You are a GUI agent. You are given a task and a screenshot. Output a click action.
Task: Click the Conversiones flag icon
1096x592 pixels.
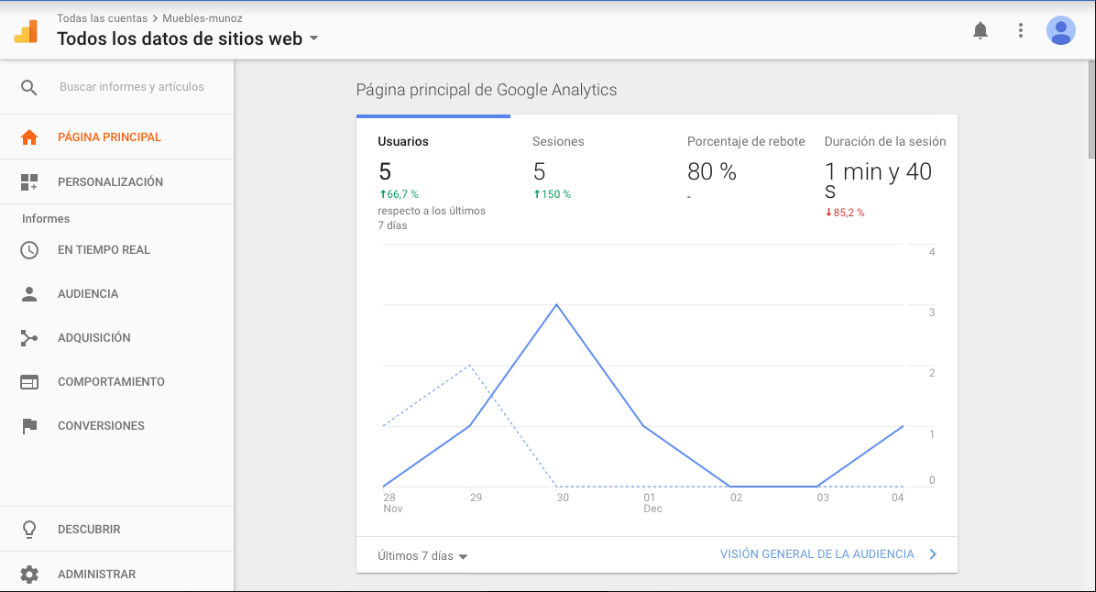tap(29, 426)
